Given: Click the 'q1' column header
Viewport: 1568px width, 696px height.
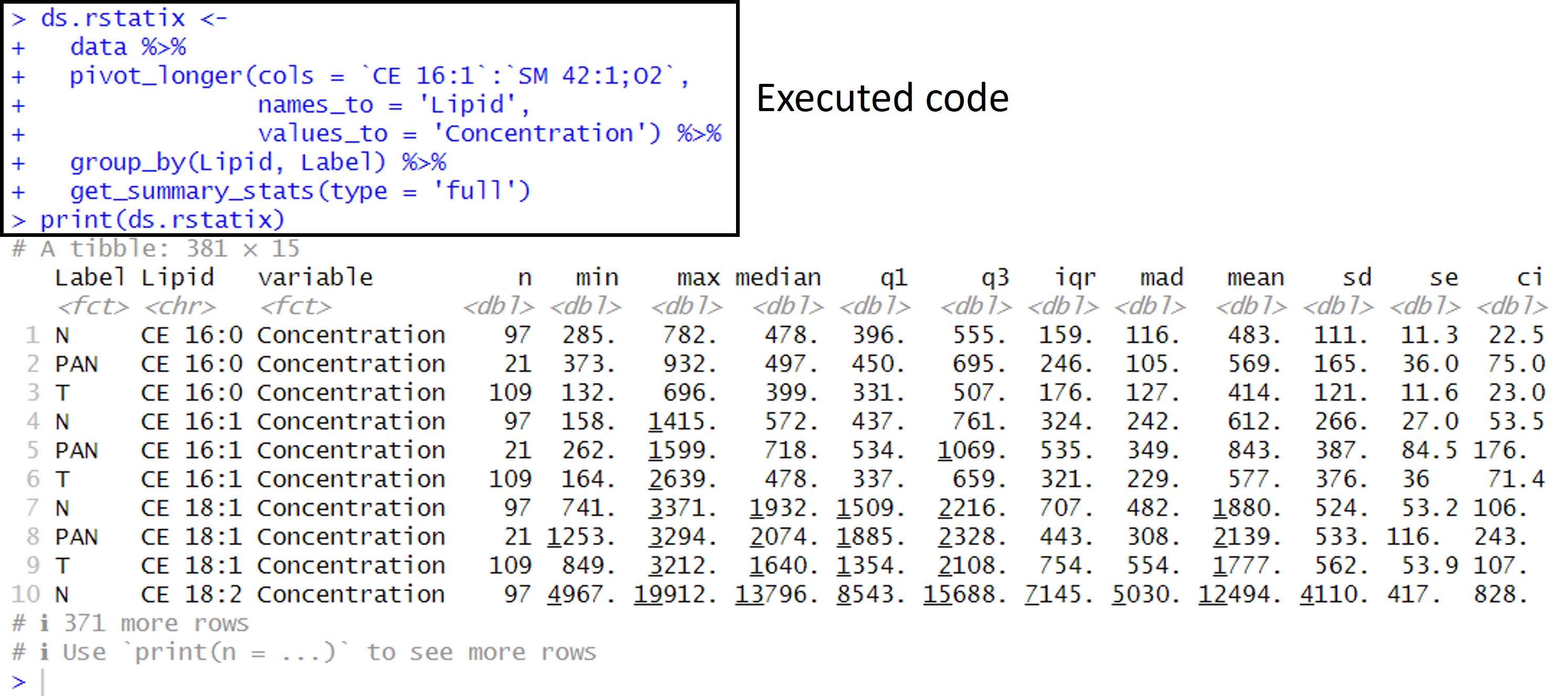Looking at the screenshot, I should pyautogui.click(x=893, y=279).
